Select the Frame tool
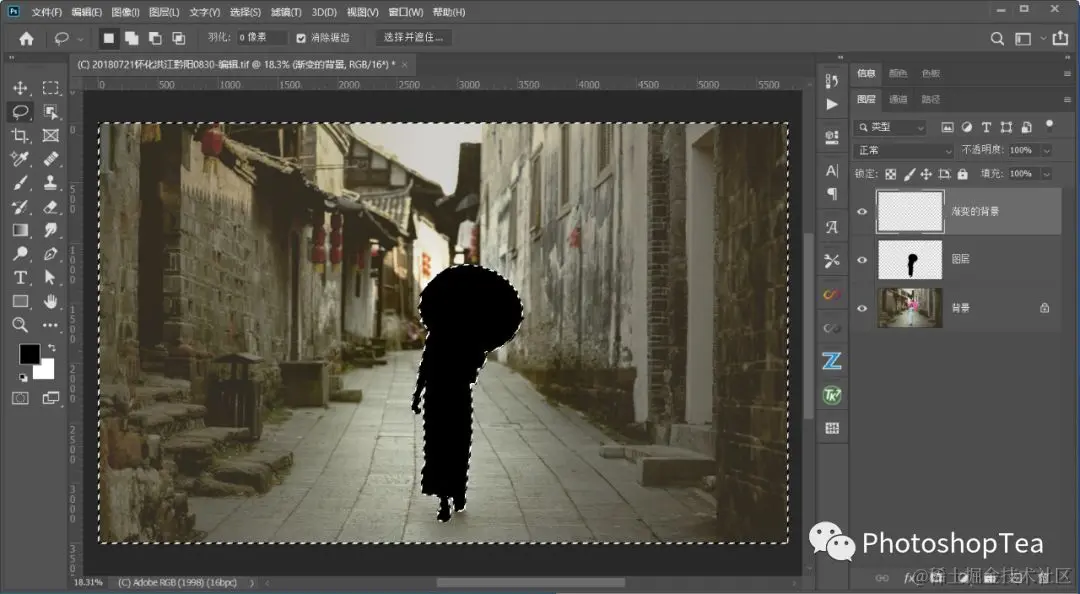Screen dimensions: 1080x594 tap(50, 135)
